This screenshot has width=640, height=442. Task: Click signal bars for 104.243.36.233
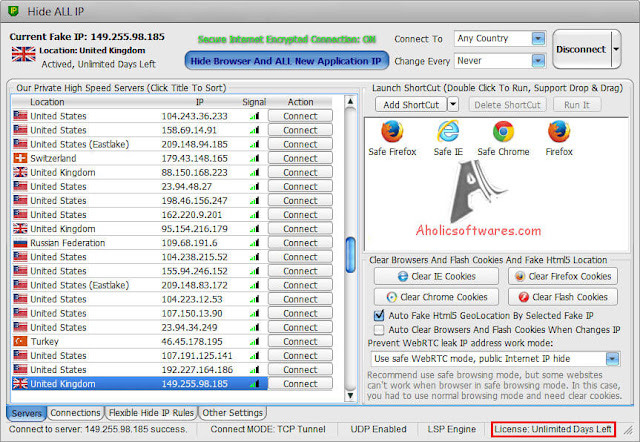tap(255, 116)
